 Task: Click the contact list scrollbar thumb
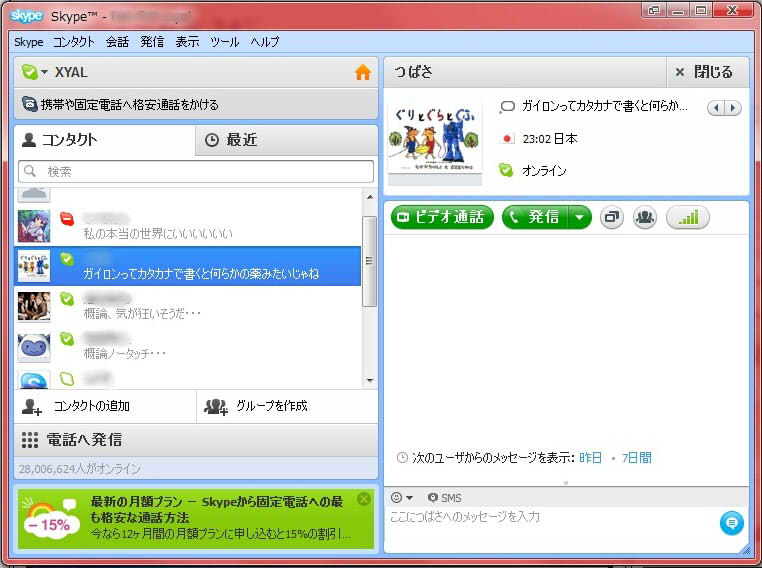(369, 261)
